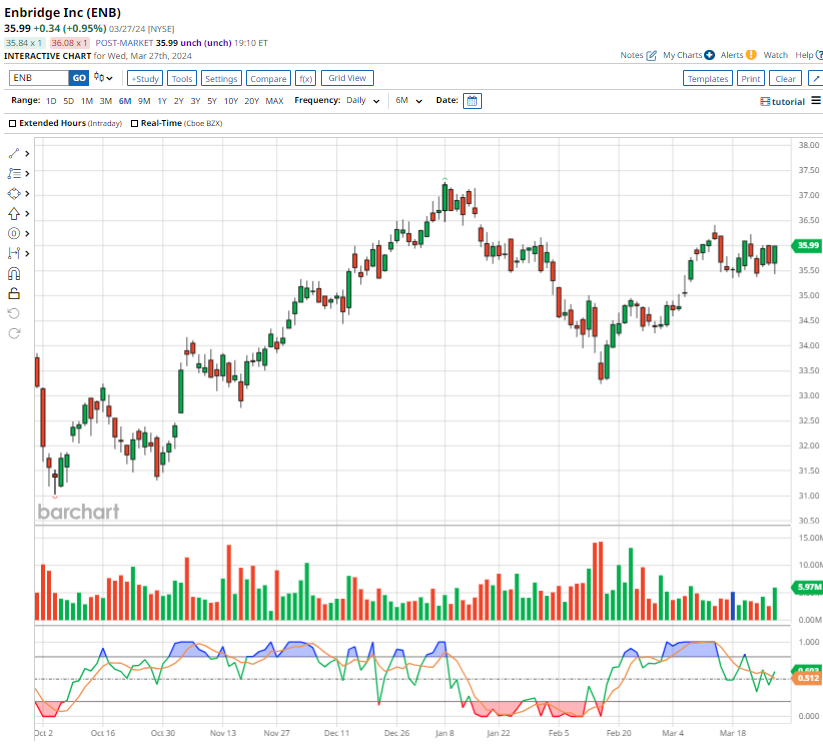Viewport: 823px width, 746px height.
Task: Expand the 6M period dropdown
Action: (408, 101)
